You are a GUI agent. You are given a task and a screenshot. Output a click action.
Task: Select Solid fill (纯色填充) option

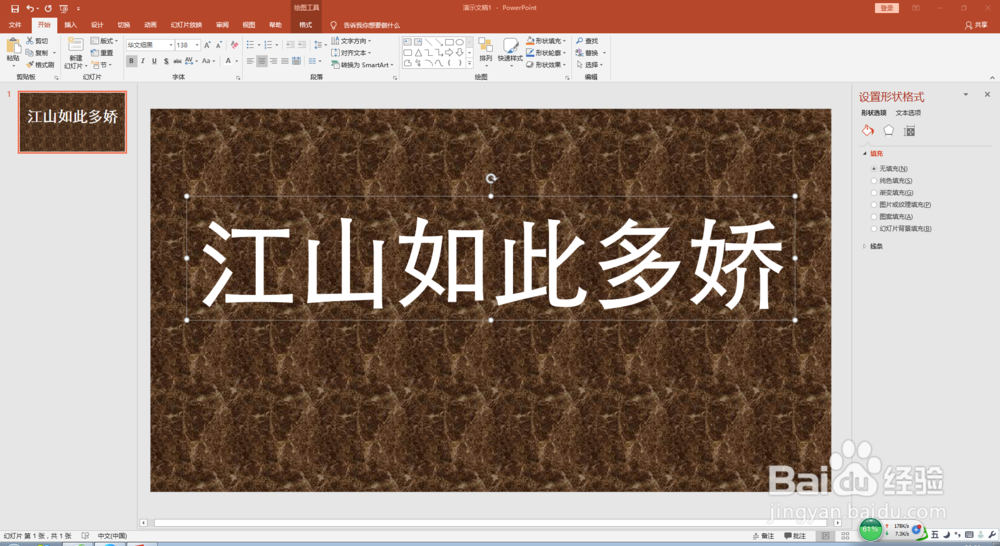[892, 181]
